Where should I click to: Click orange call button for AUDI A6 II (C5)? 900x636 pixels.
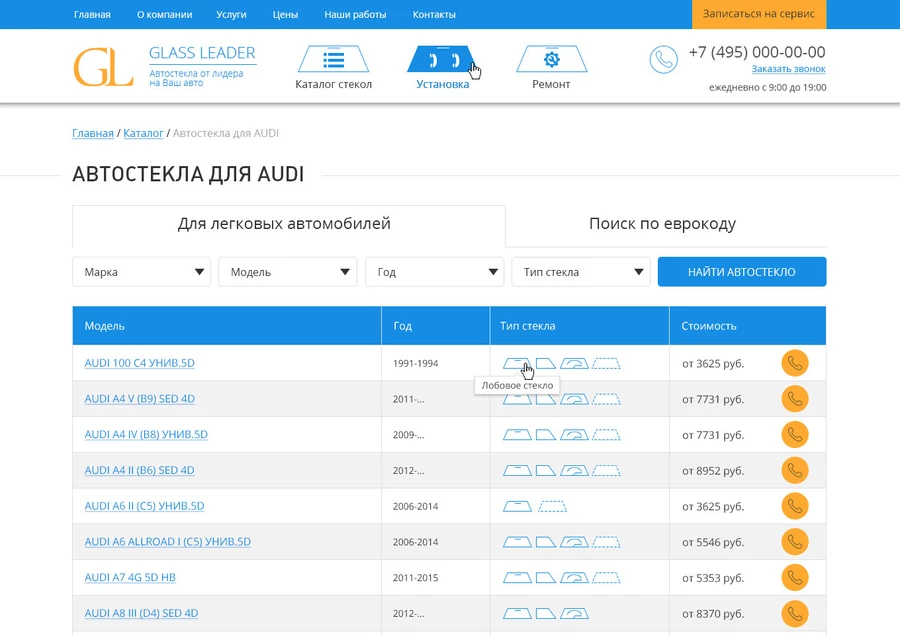795,506
